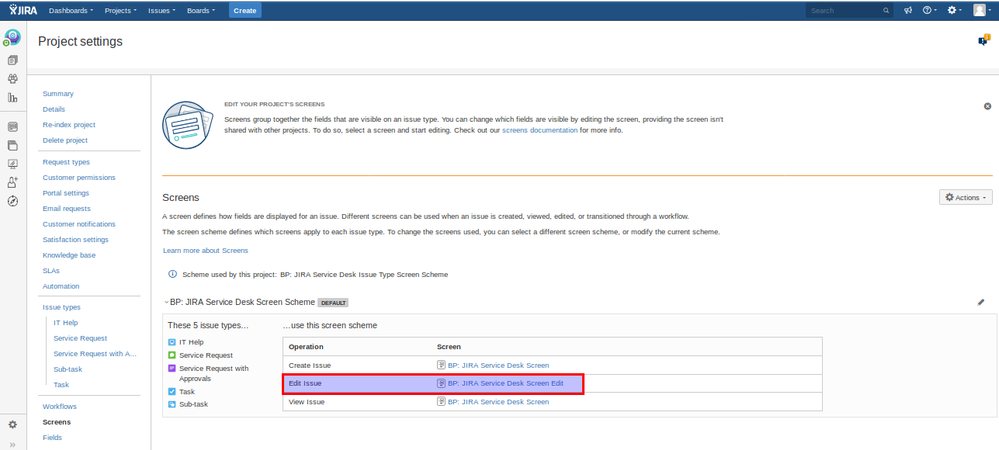
Task: Open SLAs settings
Action: tap(51, 271)
